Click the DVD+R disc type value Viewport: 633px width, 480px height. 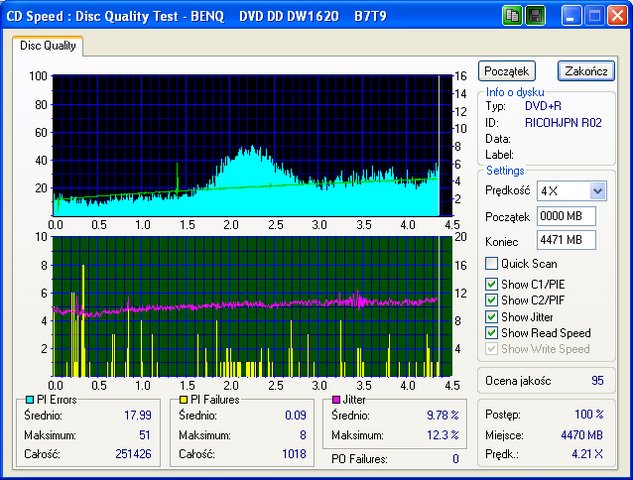click(543, 106)
